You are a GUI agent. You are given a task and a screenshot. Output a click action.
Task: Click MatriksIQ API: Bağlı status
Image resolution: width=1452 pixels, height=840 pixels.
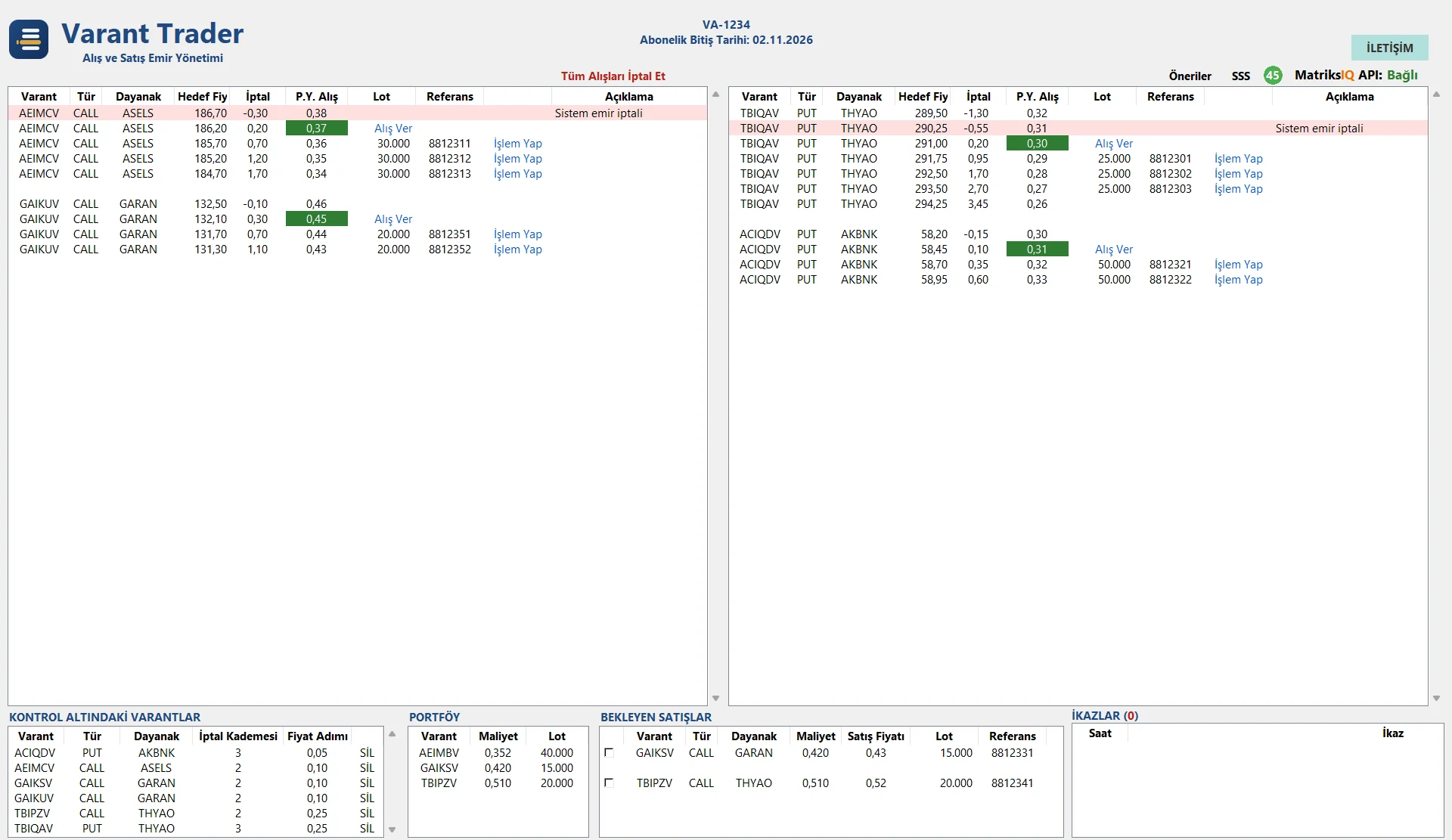[1356, 75]
